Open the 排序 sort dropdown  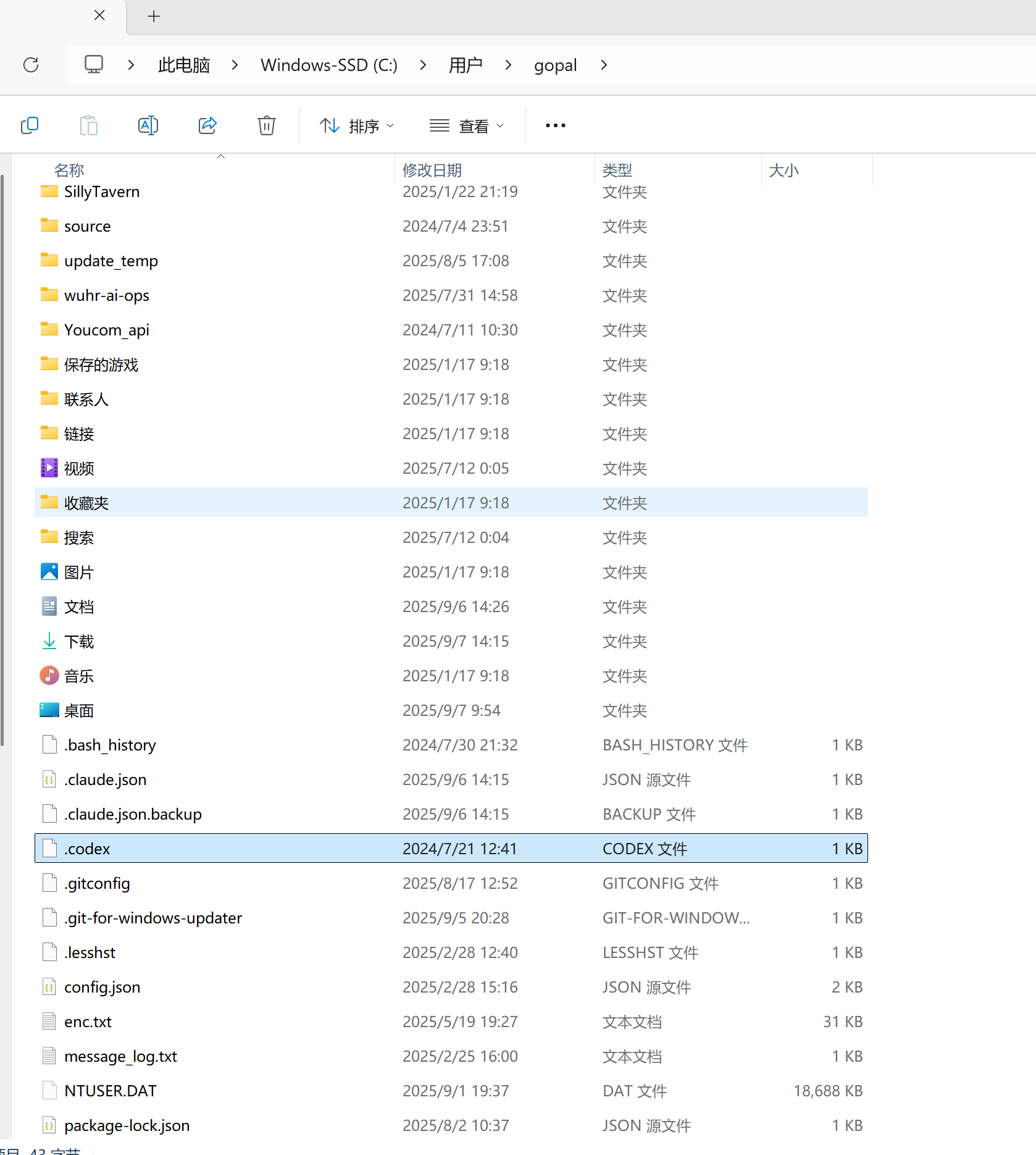[x=357, y=126]
